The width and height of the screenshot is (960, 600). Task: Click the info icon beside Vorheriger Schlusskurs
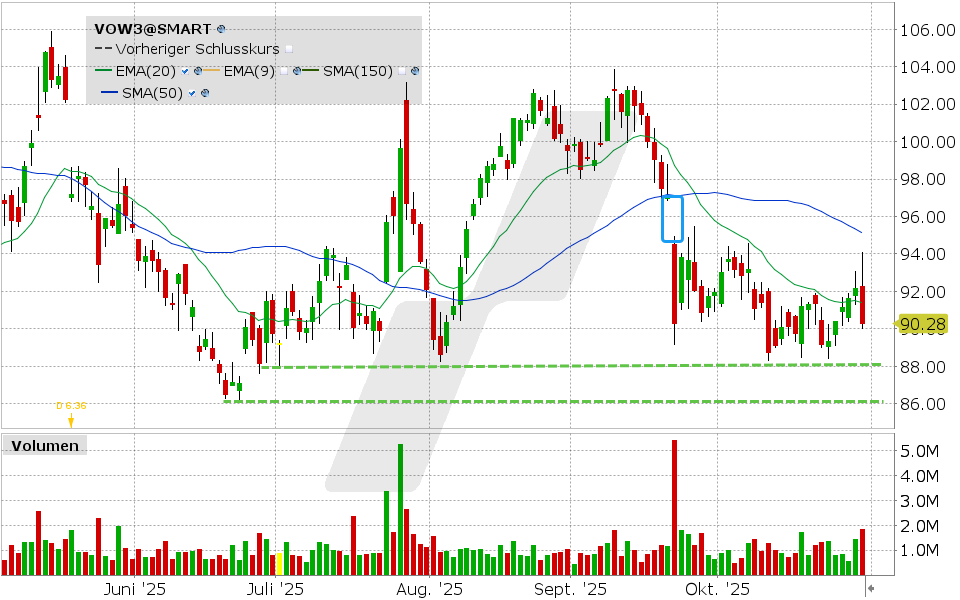[x=289, y=49]
